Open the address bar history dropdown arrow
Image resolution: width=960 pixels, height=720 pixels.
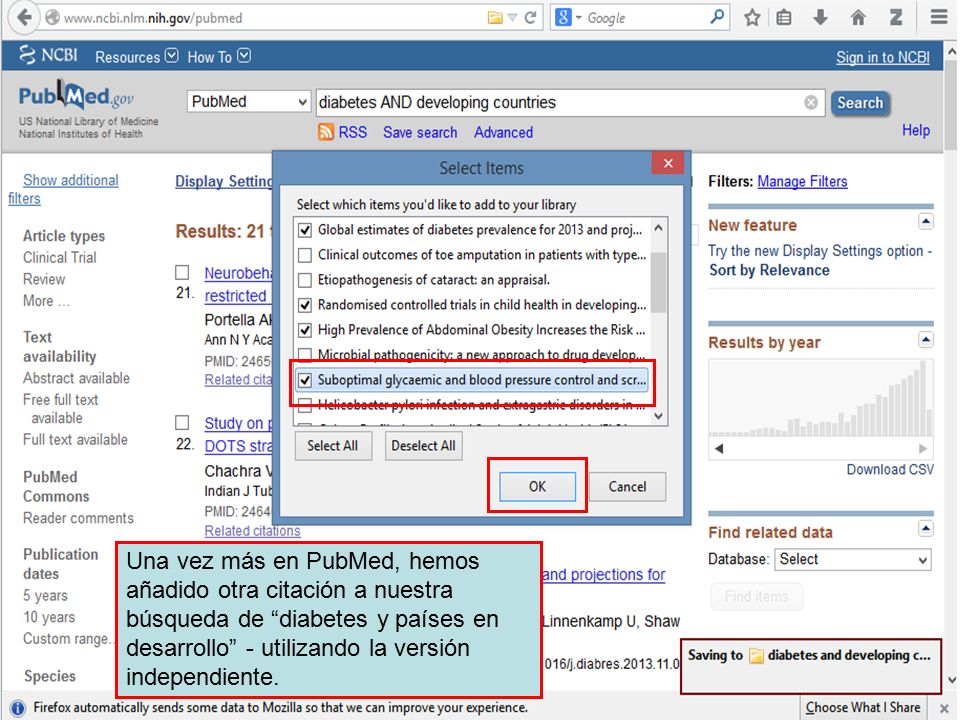click(x=512, y=18)
